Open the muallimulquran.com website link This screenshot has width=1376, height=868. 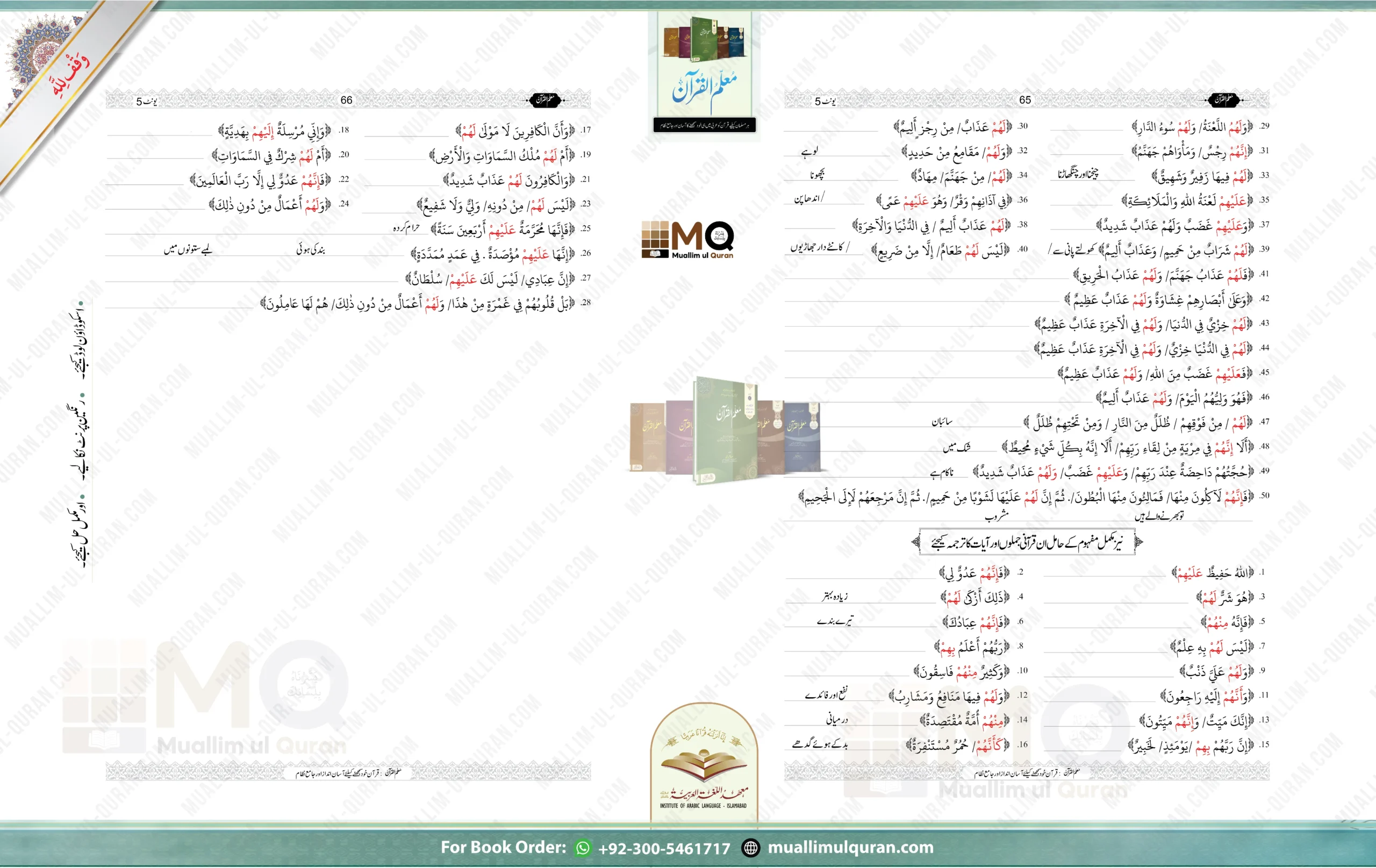click(850, 848)
